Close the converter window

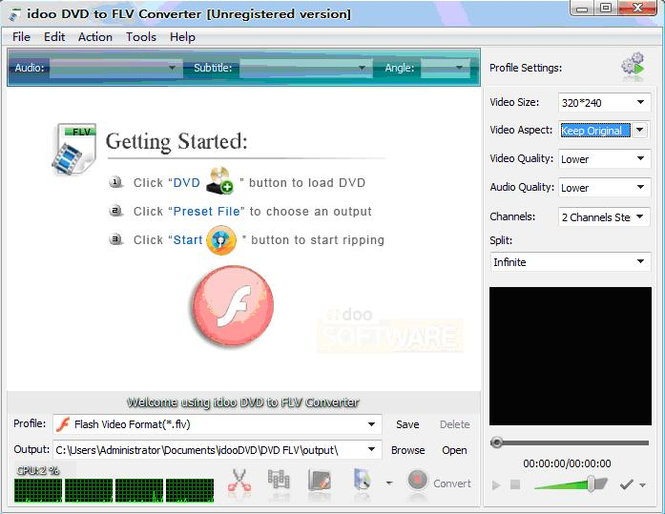click(637, 8)
